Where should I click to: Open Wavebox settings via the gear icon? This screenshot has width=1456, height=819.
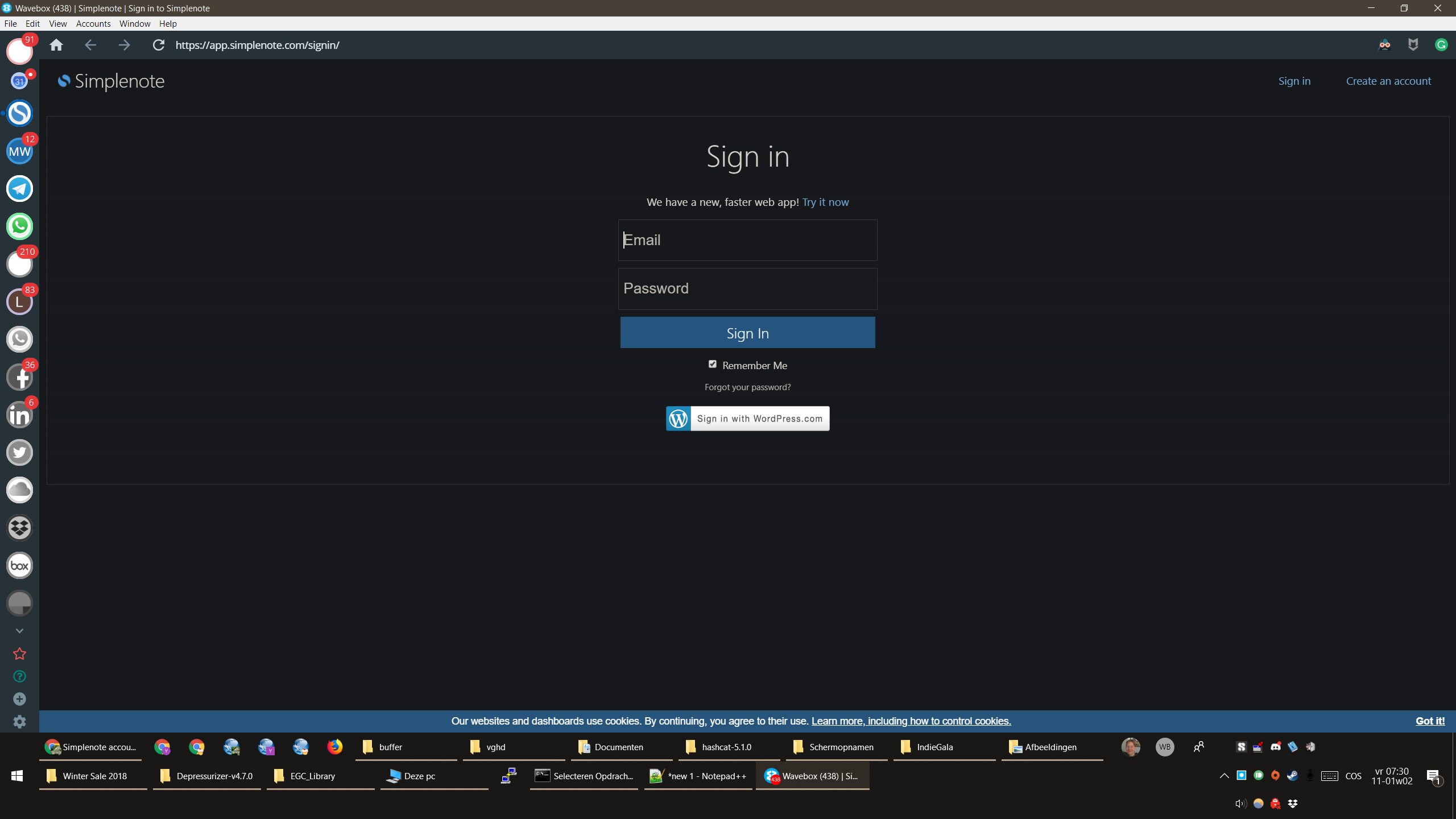click(x=19, y=721)
